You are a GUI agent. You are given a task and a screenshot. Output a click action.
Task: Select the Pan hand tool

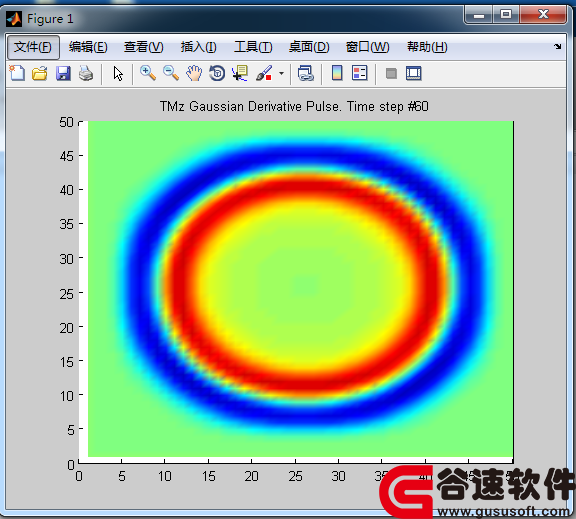click(194, 73)
